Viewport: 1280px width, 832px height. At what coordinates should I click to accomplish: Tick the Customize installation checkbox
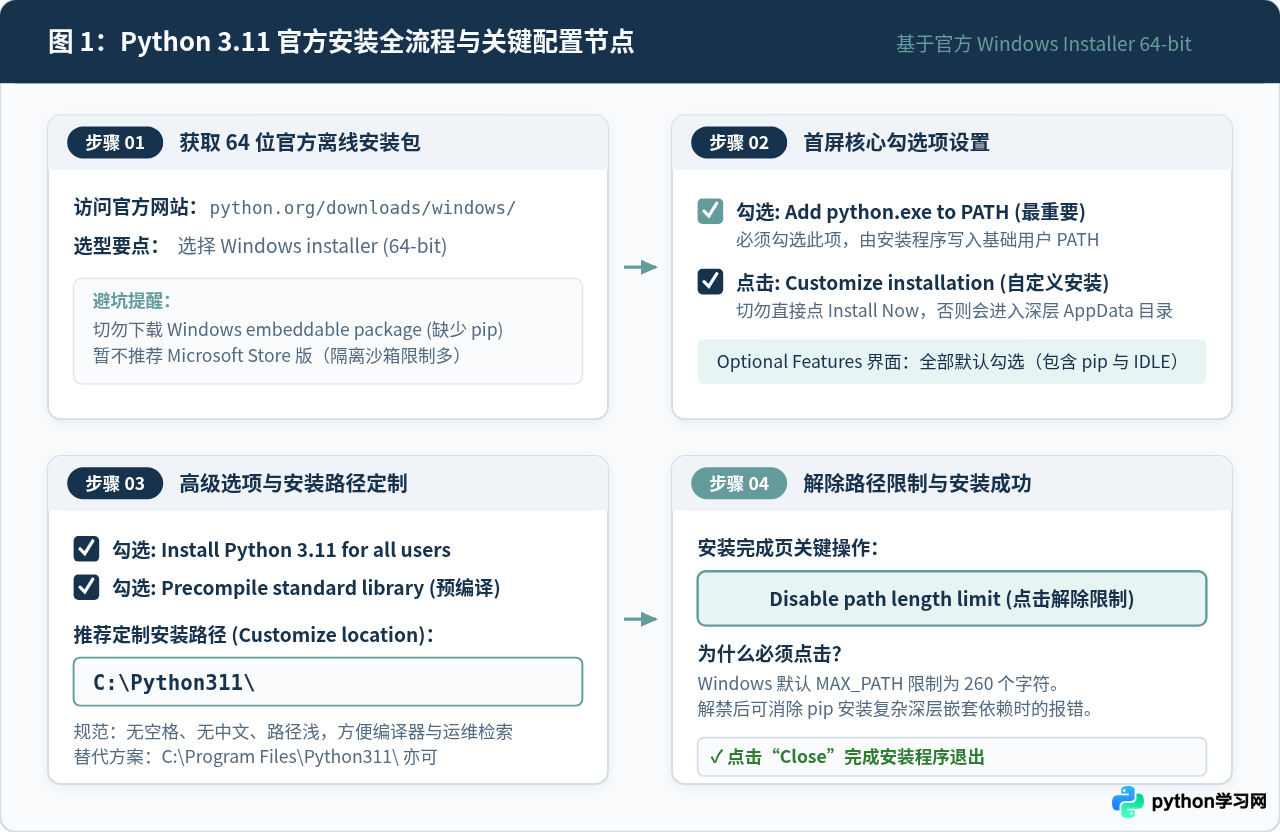pyautogui.click(x=710, y=282)
